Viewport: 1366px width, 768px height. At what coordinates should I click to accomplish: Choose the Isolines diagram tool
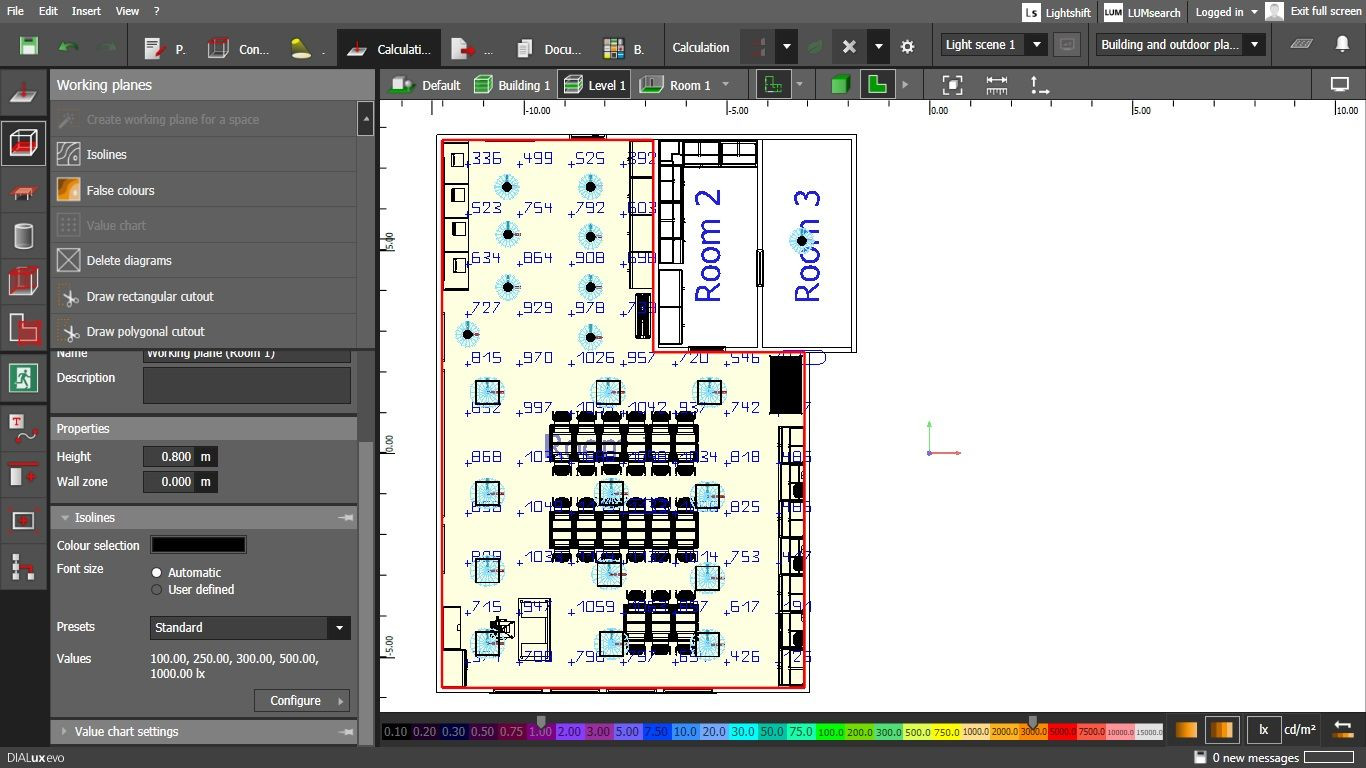tap(106, 155)
